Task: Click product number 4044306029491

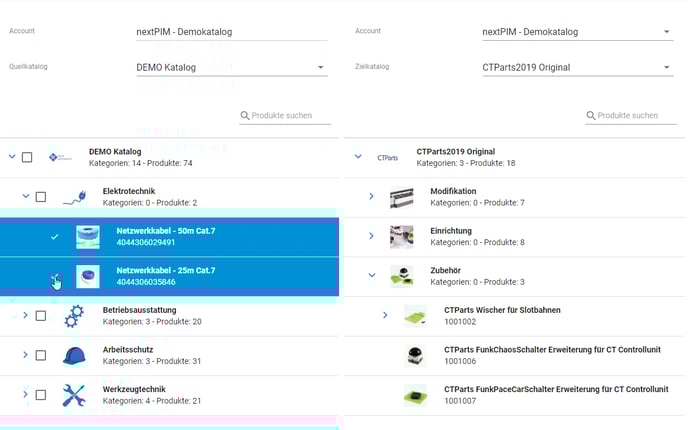Action: pos(146,242)
